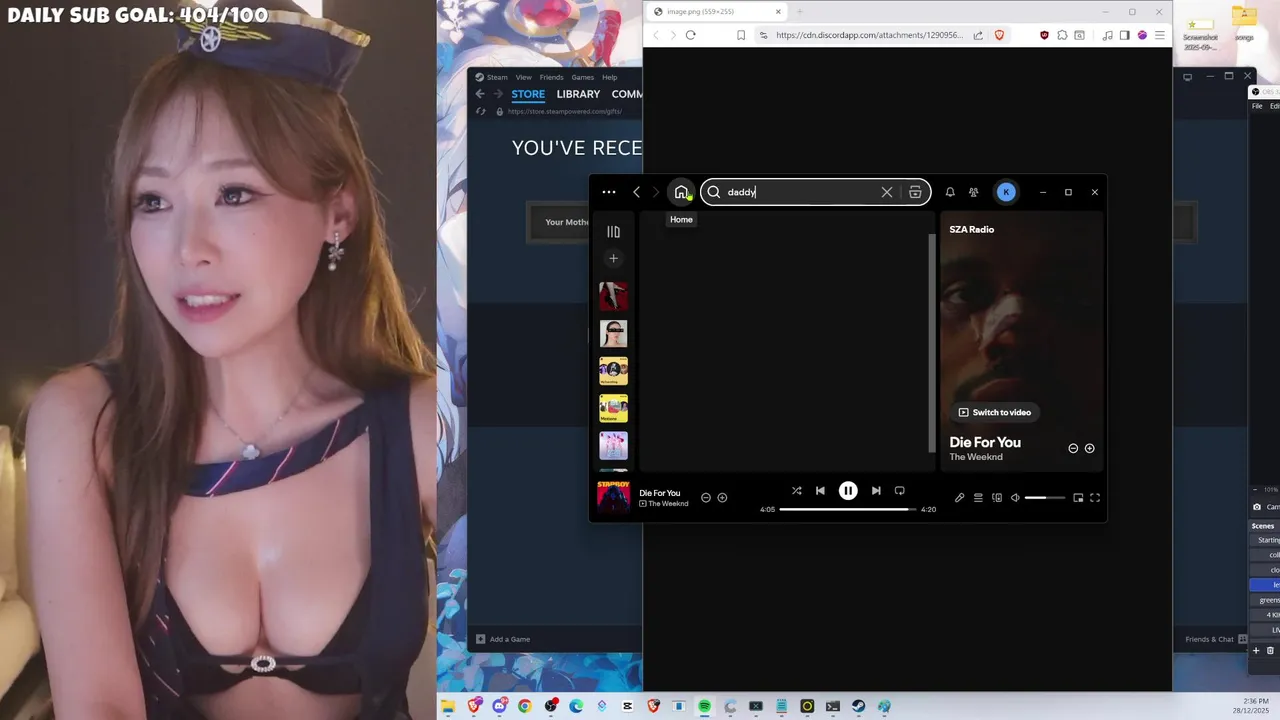Go back in Steam client
Screen dimensions: 1280x720
coord(480,94)
